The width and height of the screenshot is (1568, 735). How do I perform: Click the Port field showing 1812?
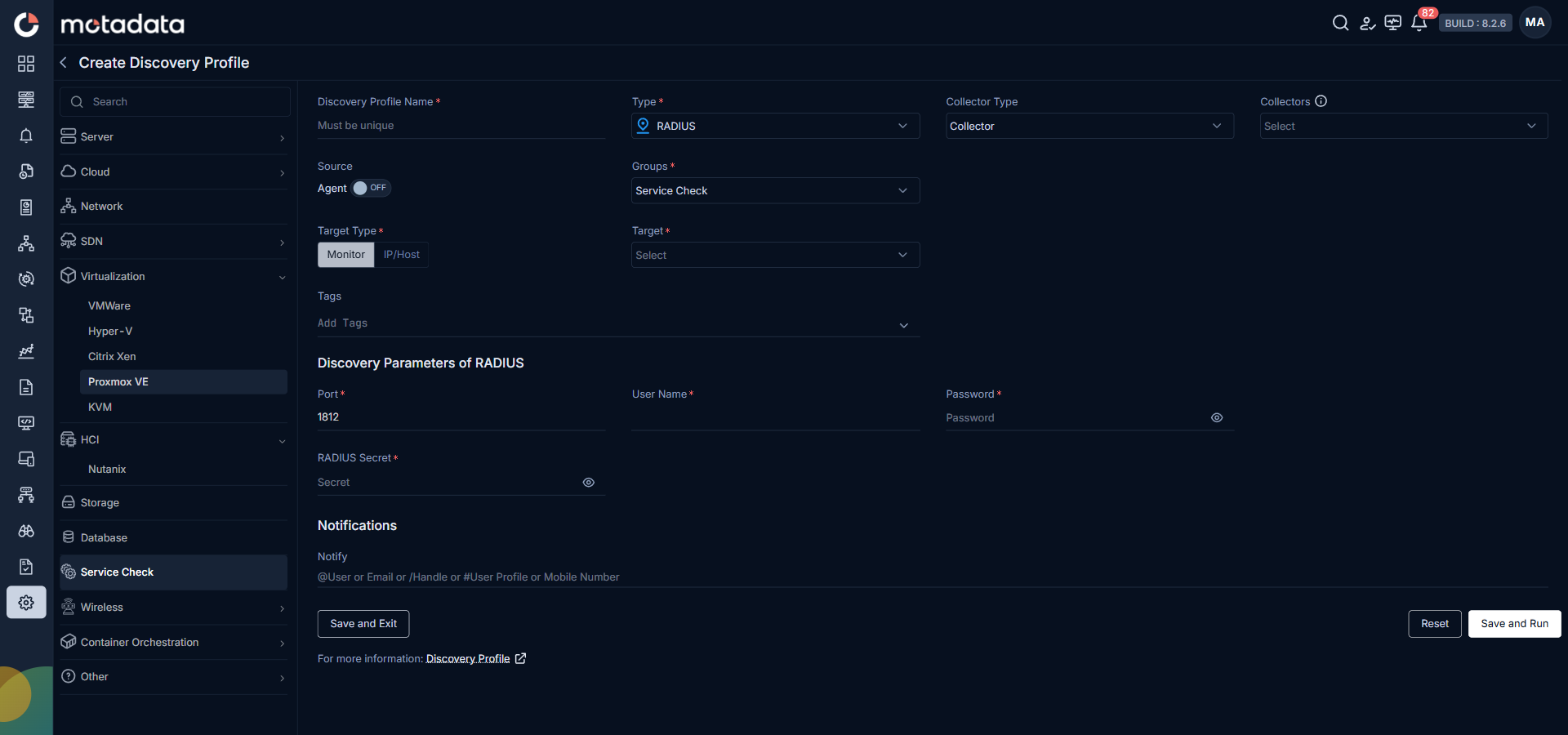pyautogui.click(x=461, y=417)
